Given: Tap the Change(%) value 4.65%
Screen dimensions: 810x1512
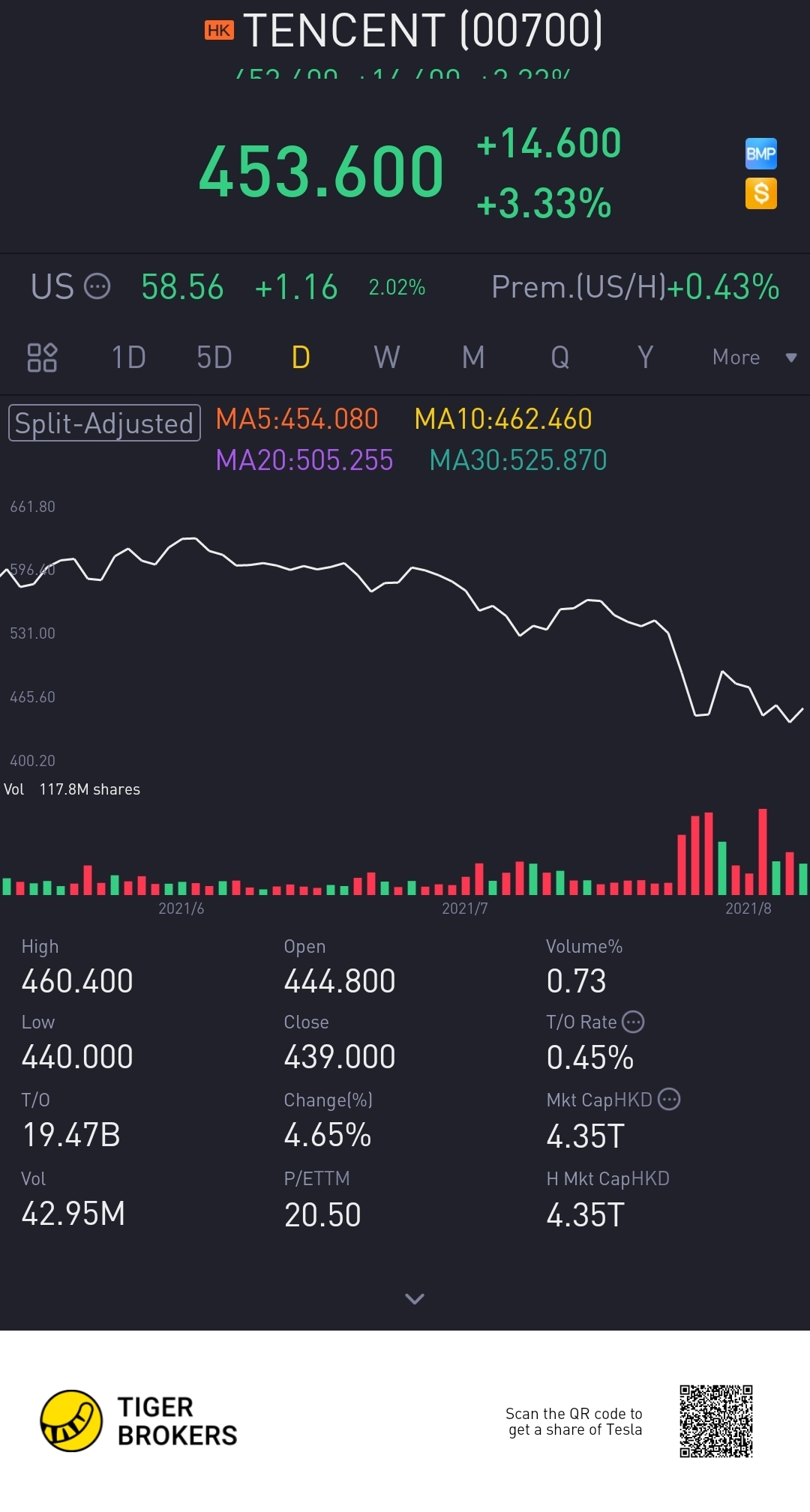Looking at the screenshot, I should tap(328, 1135).
